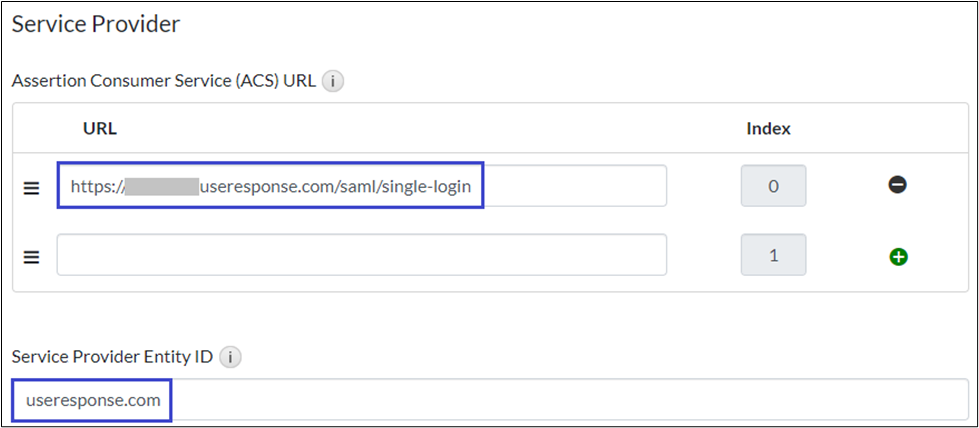Click info icon next to Service Provider Entity ID

pos(231,356)
